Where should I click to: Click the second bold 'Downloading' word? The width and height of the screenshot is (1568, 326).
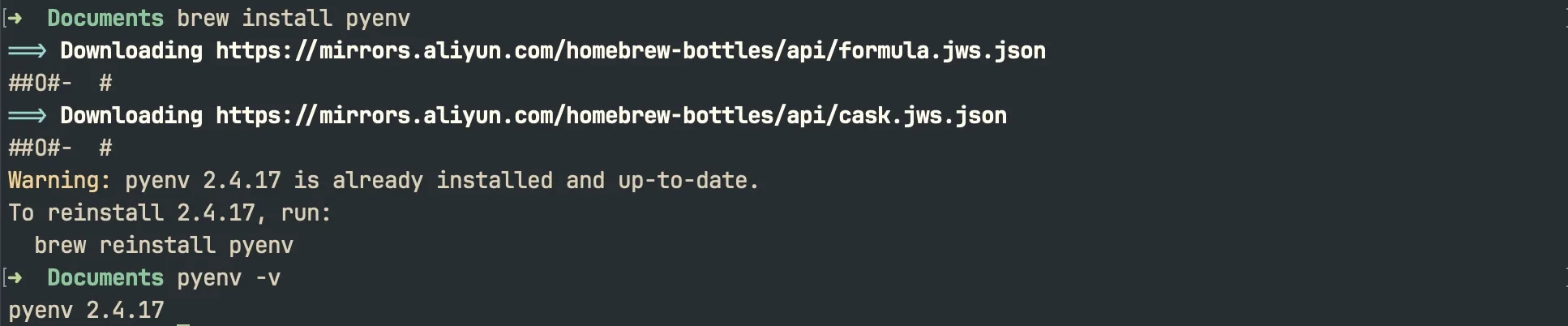(x=131, y=115)
